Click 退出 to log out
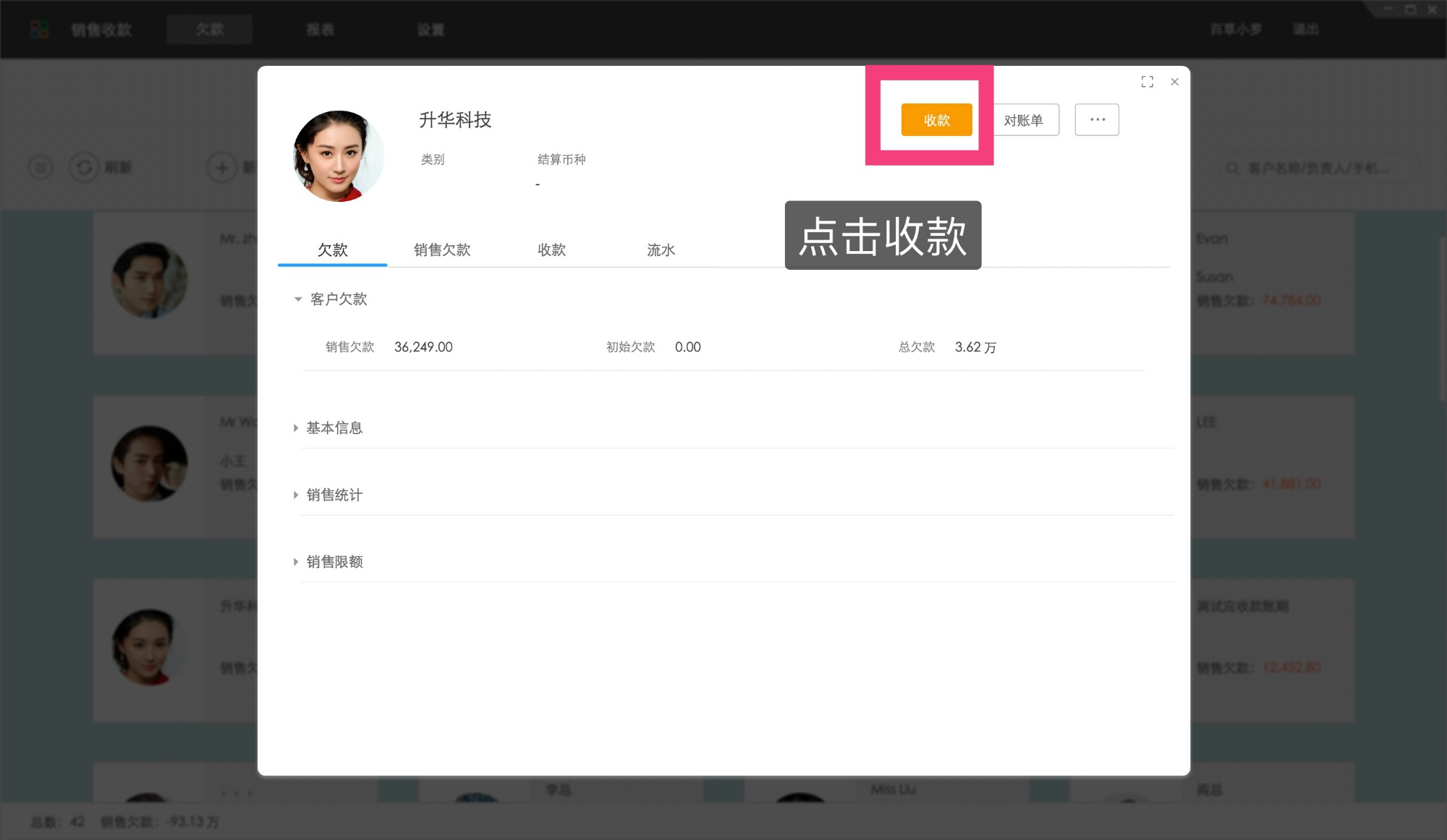The width and height of the screenshot is (1447, 840). 1305,29
